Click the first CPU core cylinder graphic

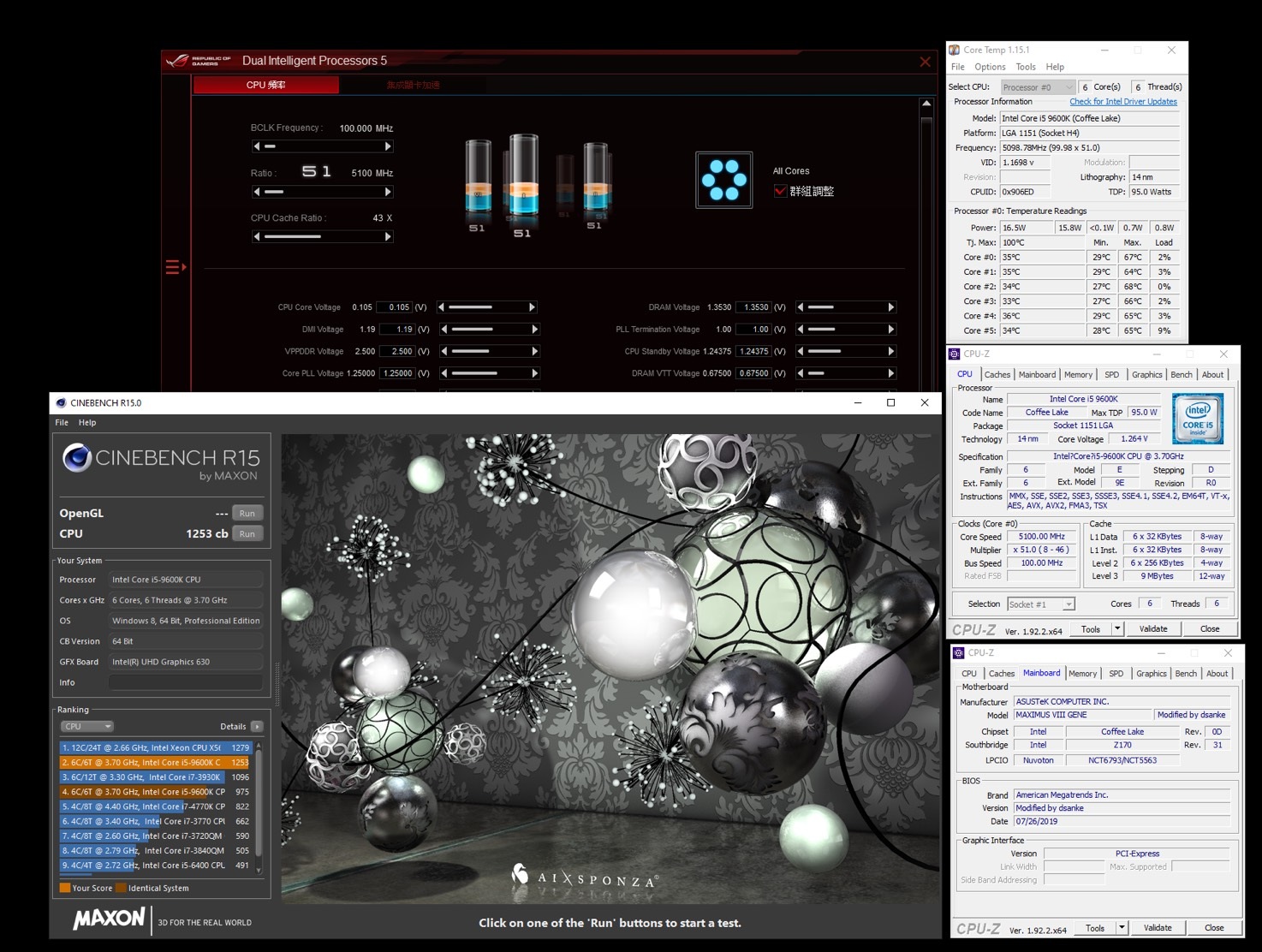tap(478, 178)
